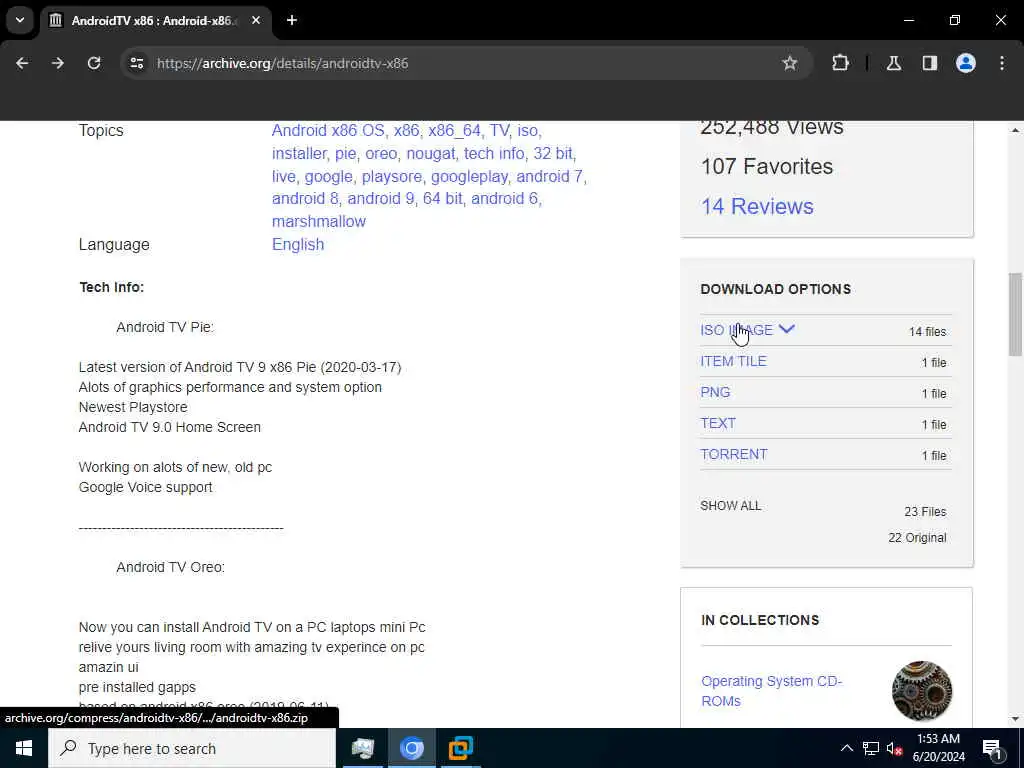Click the scrollbar down arrow

click(x=1015, y=720)
